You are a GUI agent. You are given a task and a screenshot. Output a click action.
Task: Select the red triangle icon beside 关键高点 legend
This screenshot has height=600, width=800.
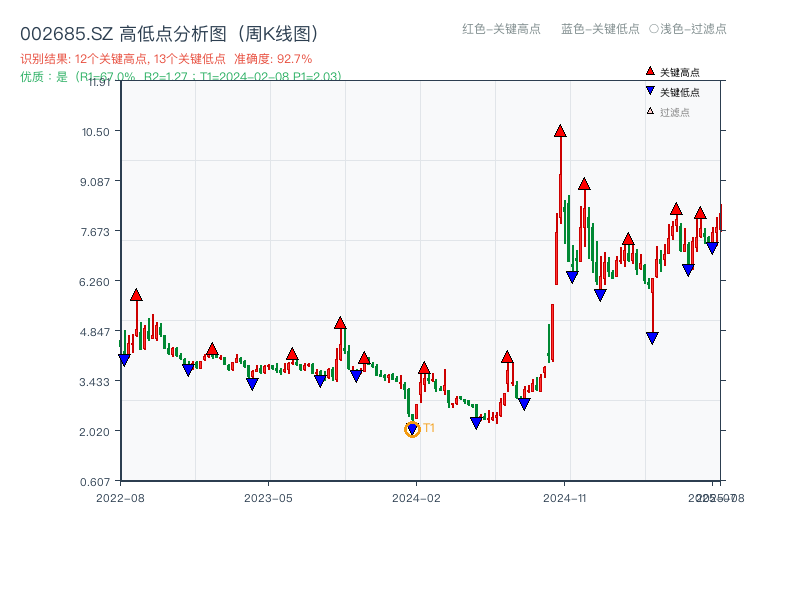(650, 71)
